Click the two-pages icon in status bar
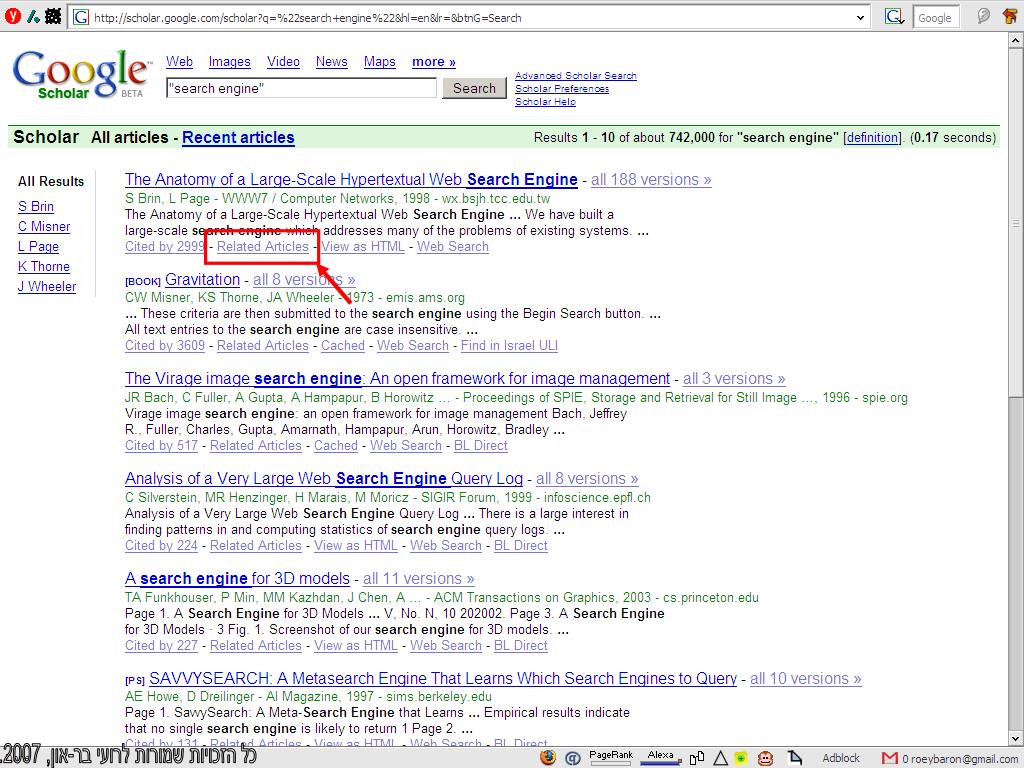The image size is (1024, 768). [697, 758]
